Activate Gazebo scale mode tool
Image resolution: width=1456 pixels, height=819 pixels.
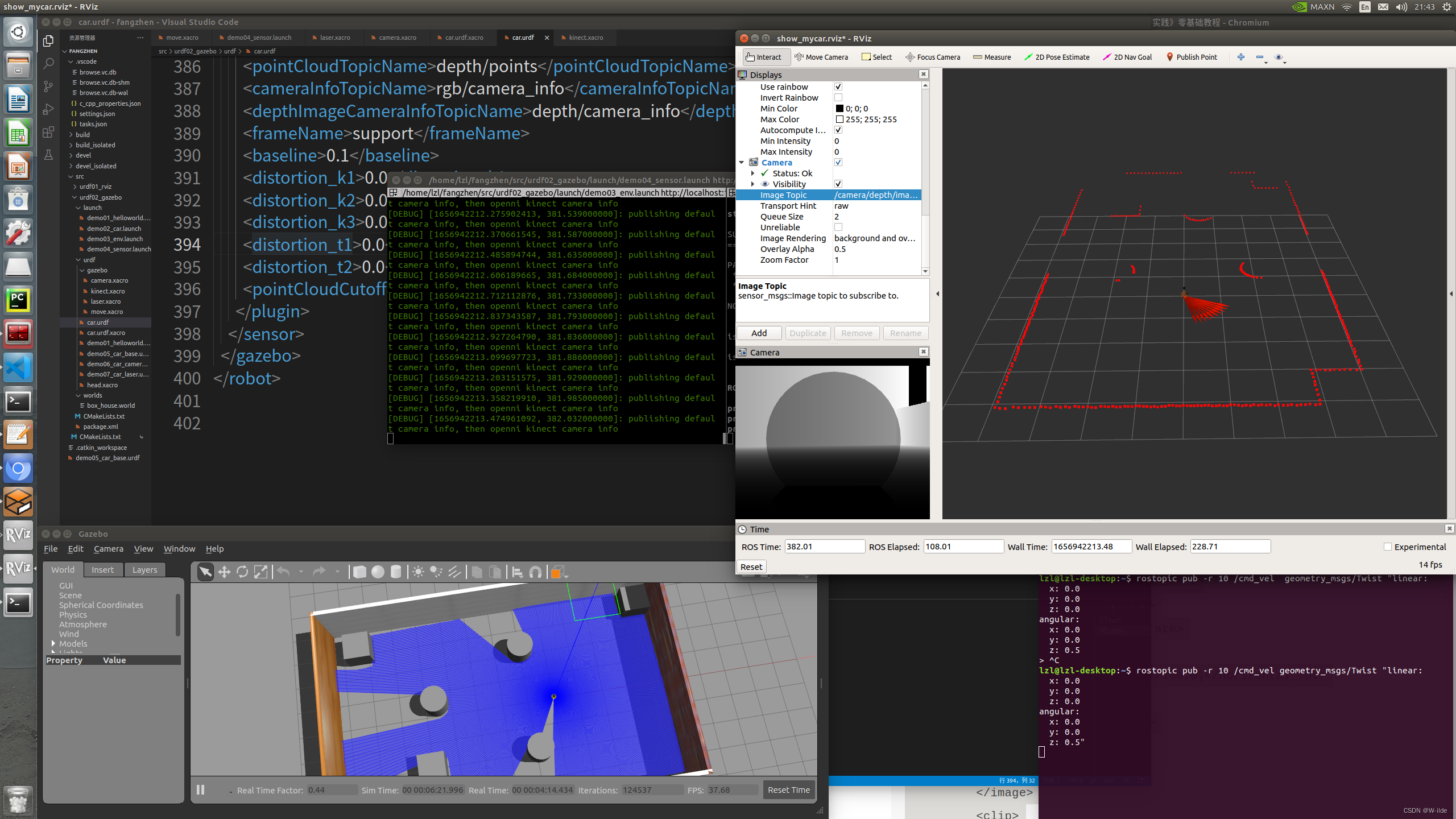(260, 572)
